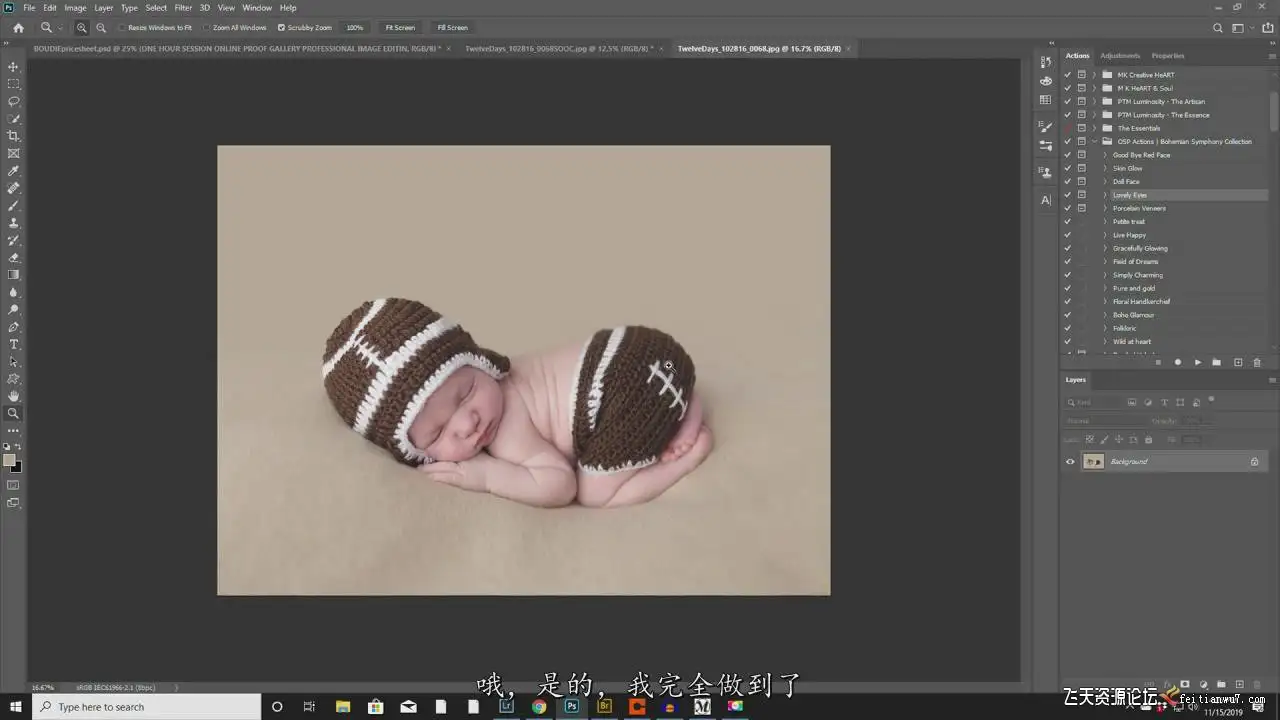Open the Image menu
Screen dimensions: 1280x720
tap(75, 8)
